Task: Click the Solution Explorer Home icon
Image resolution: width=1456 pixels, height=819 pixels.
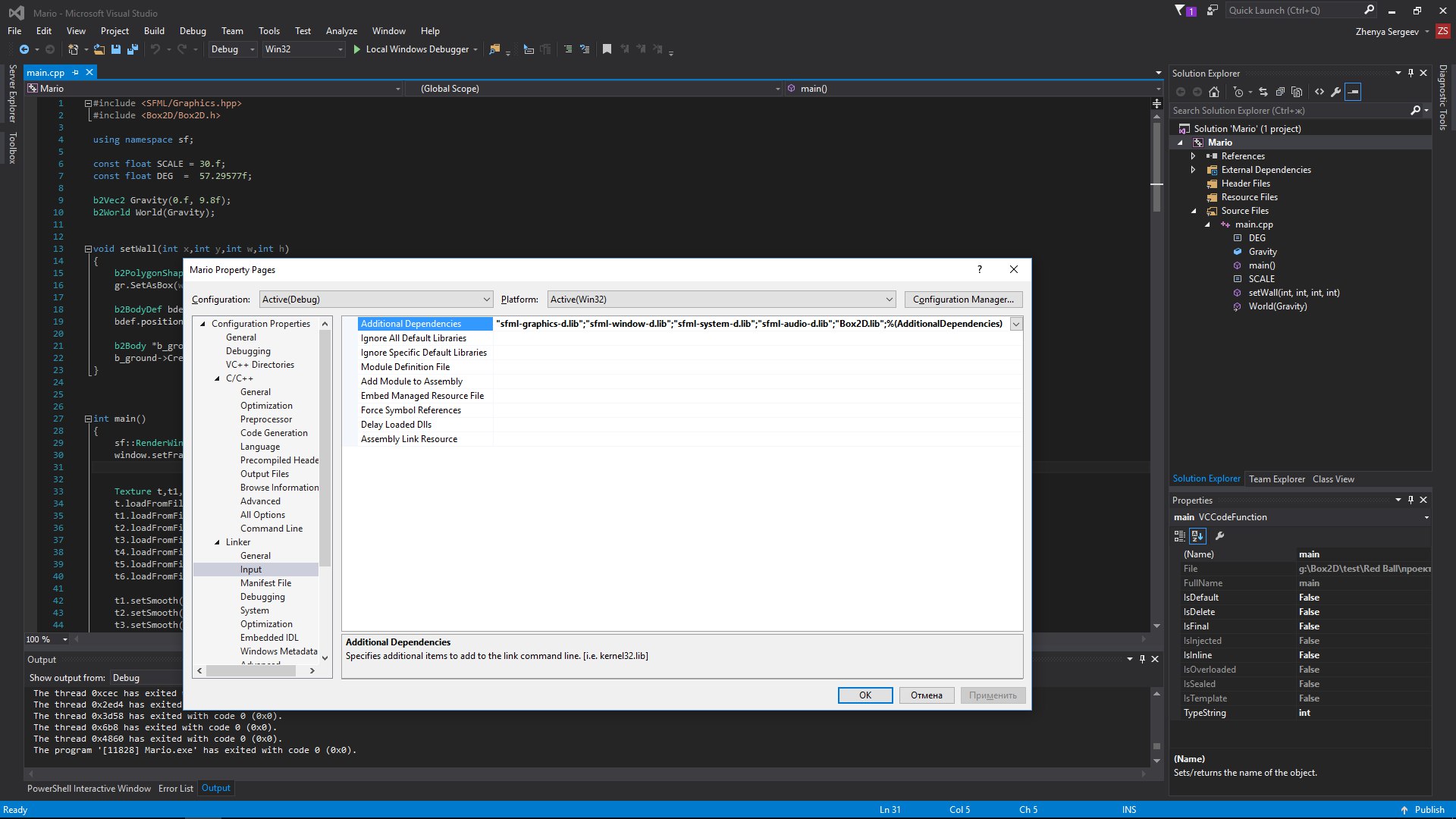Action: click(1214, 92)
